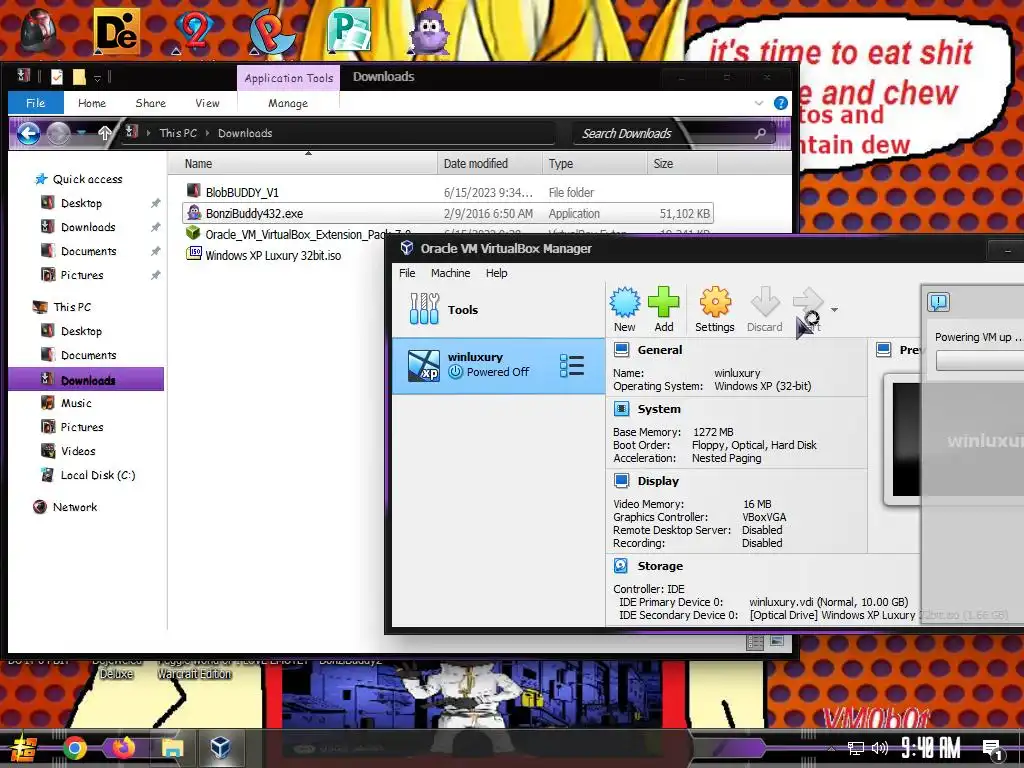1024x768 pixels.
Task: Click the Display screen icon in details
Action: (x=621, y=481)
